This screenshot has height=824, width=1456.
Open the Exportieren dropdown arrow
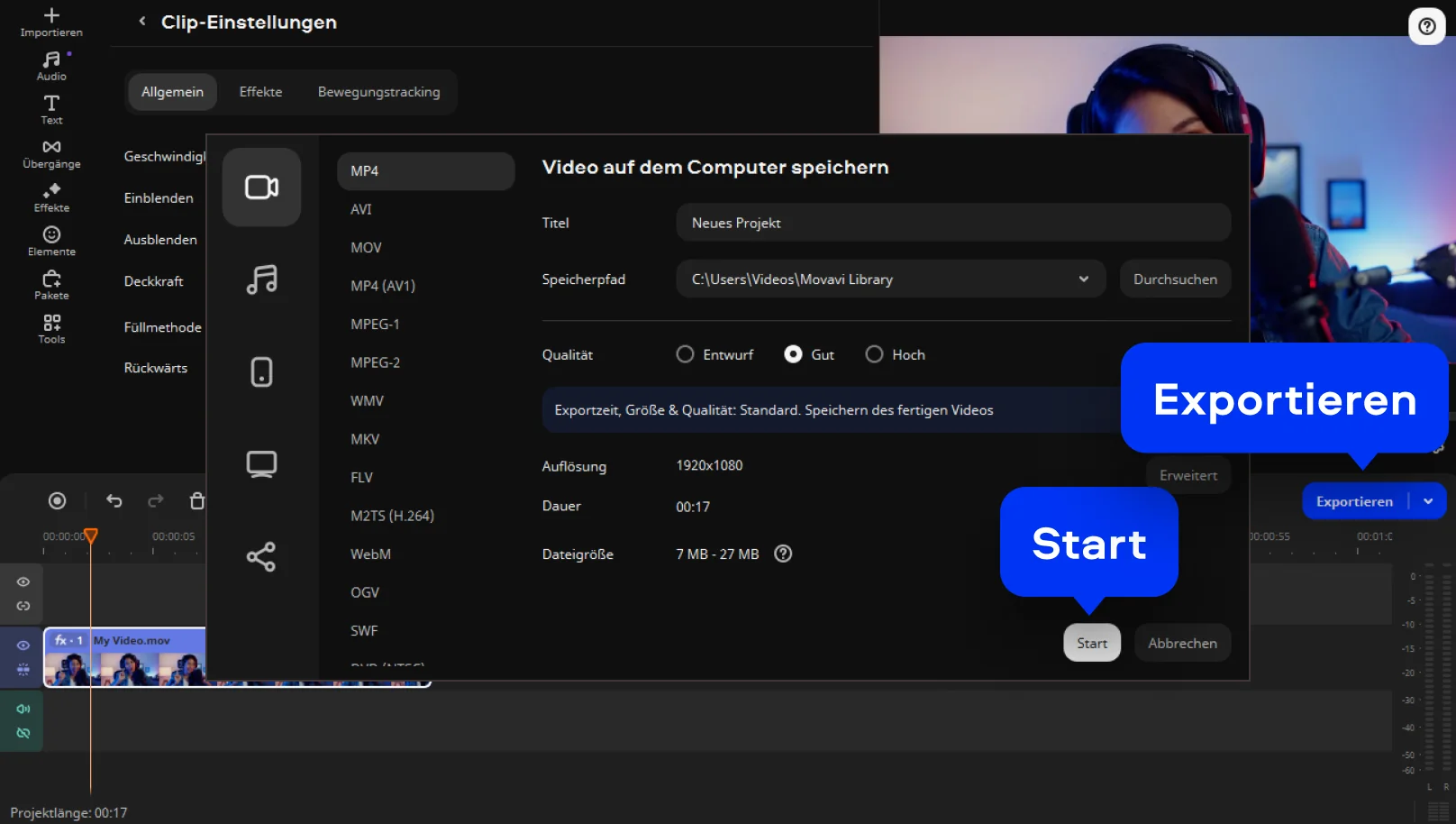click(x=1428, y=501)
